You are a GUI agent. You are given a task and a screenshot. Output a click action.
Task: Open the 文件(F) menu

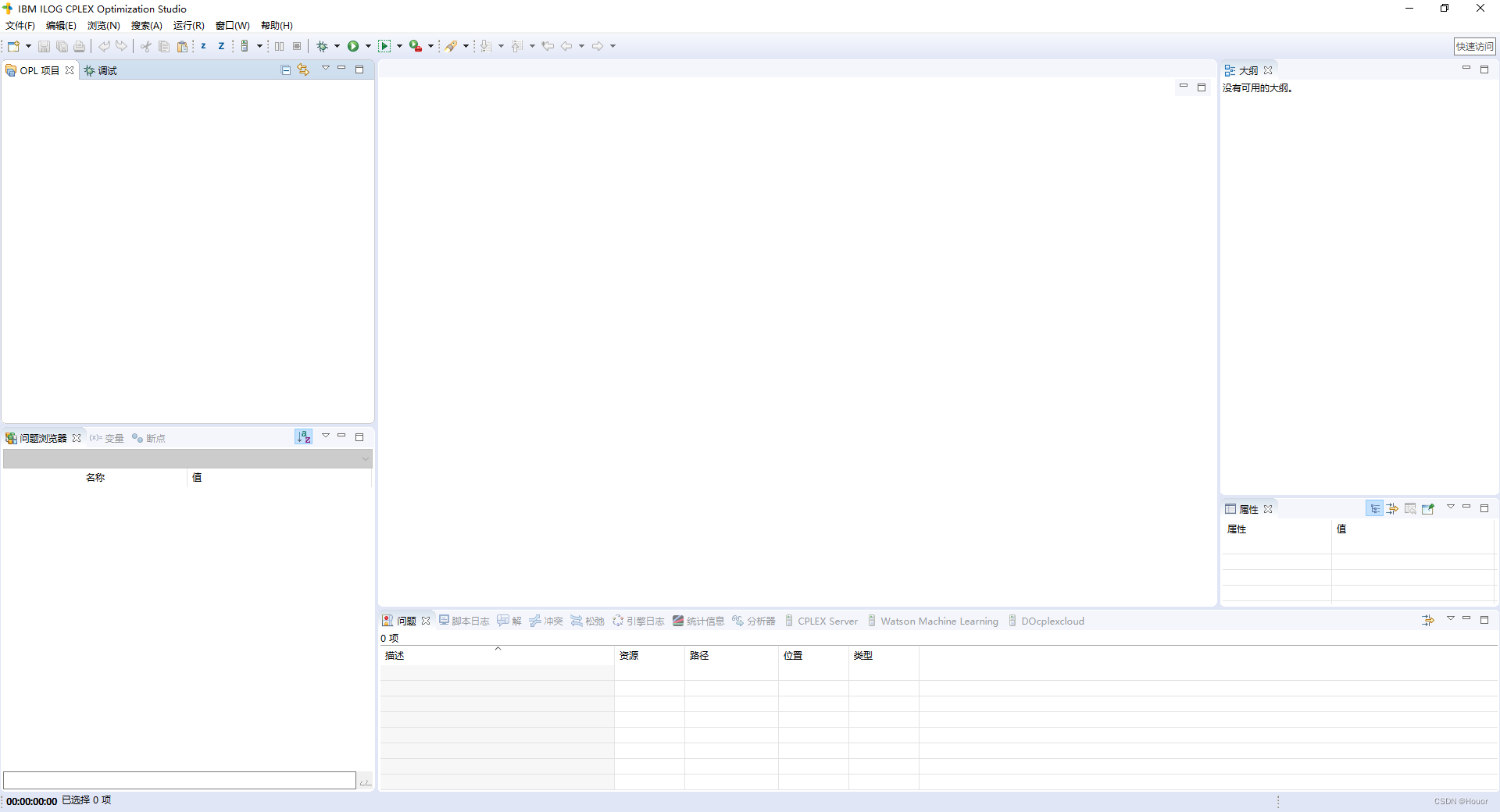tap(20, 26)
